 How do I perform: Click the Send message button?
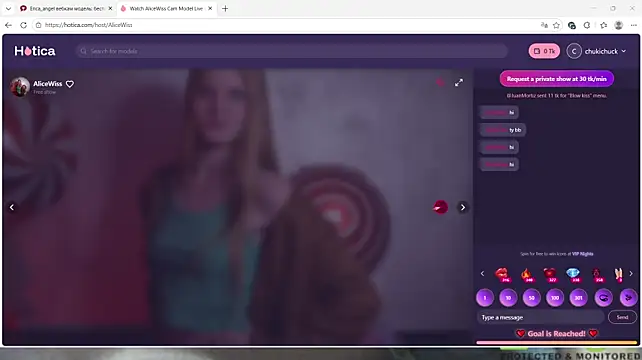click(x=622, y=317)
